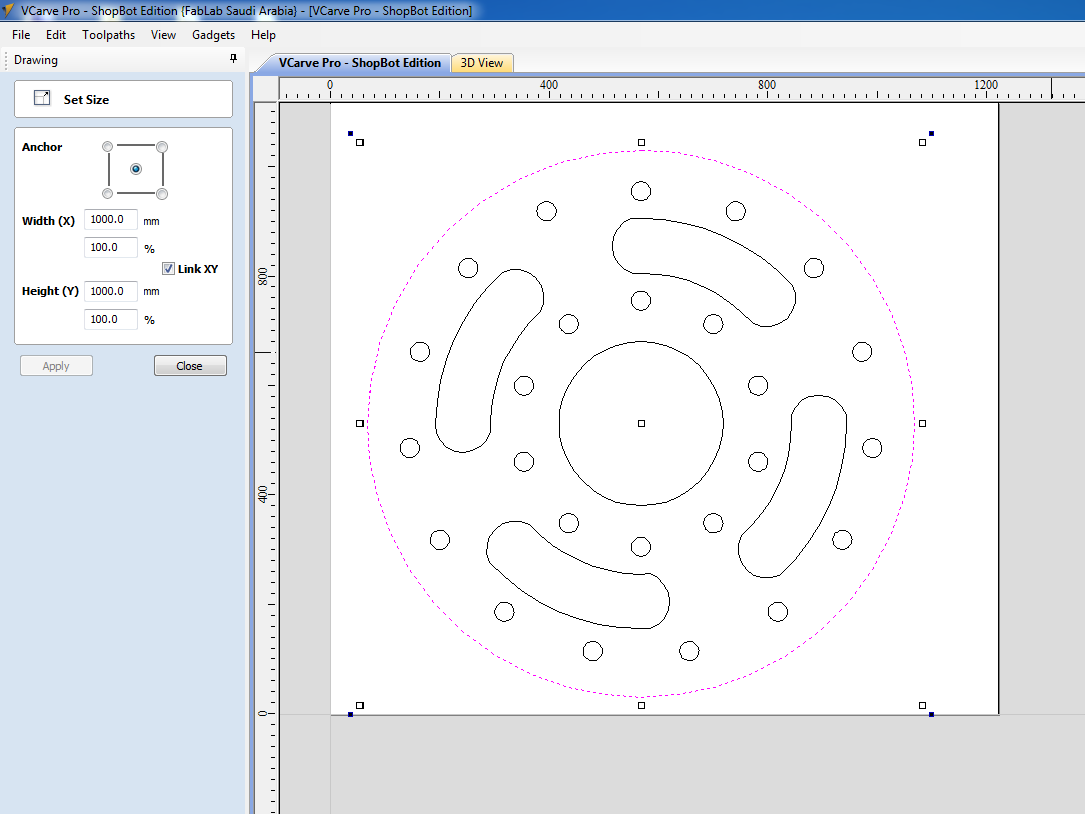Open the View menu
Image resolution: width=1085 pixels, height=814 pixels.
pos(163,35)
